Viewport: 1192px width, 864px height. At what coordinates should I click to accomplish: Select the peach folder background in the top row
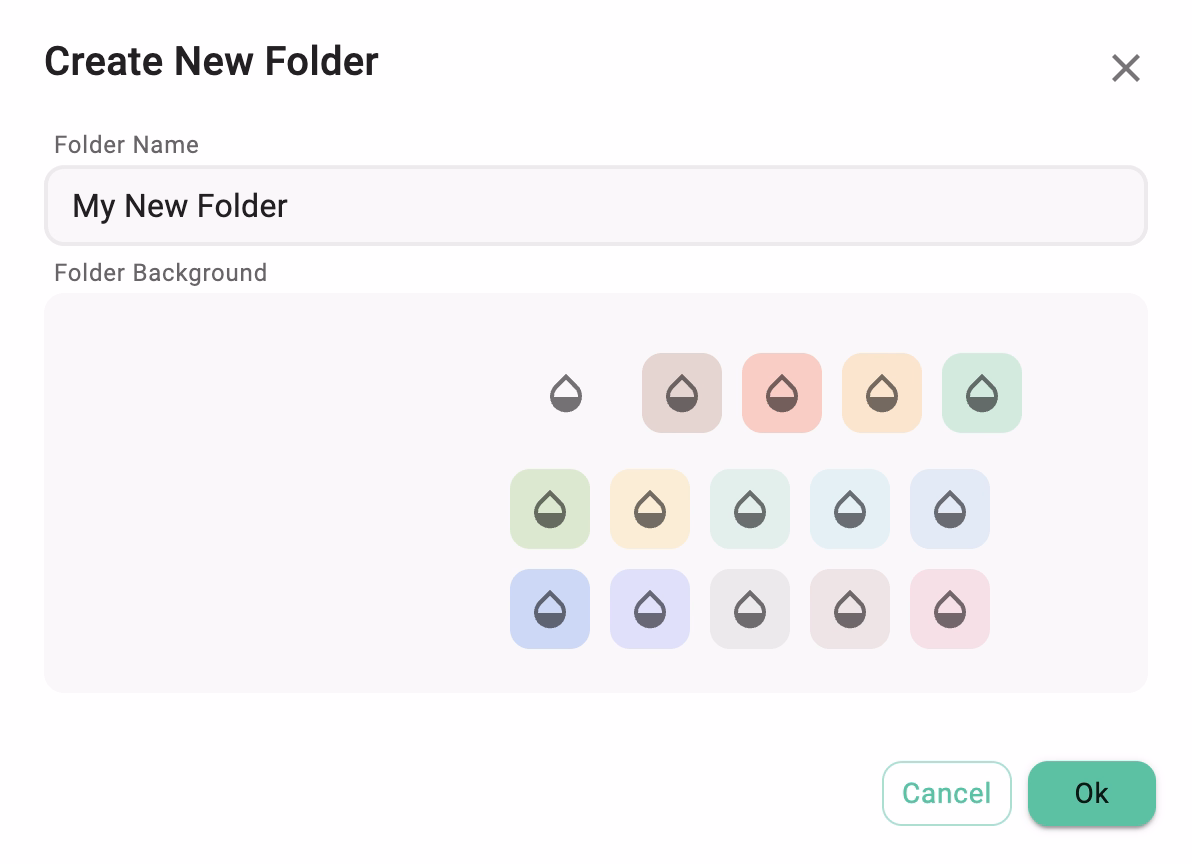pos(882,393)
